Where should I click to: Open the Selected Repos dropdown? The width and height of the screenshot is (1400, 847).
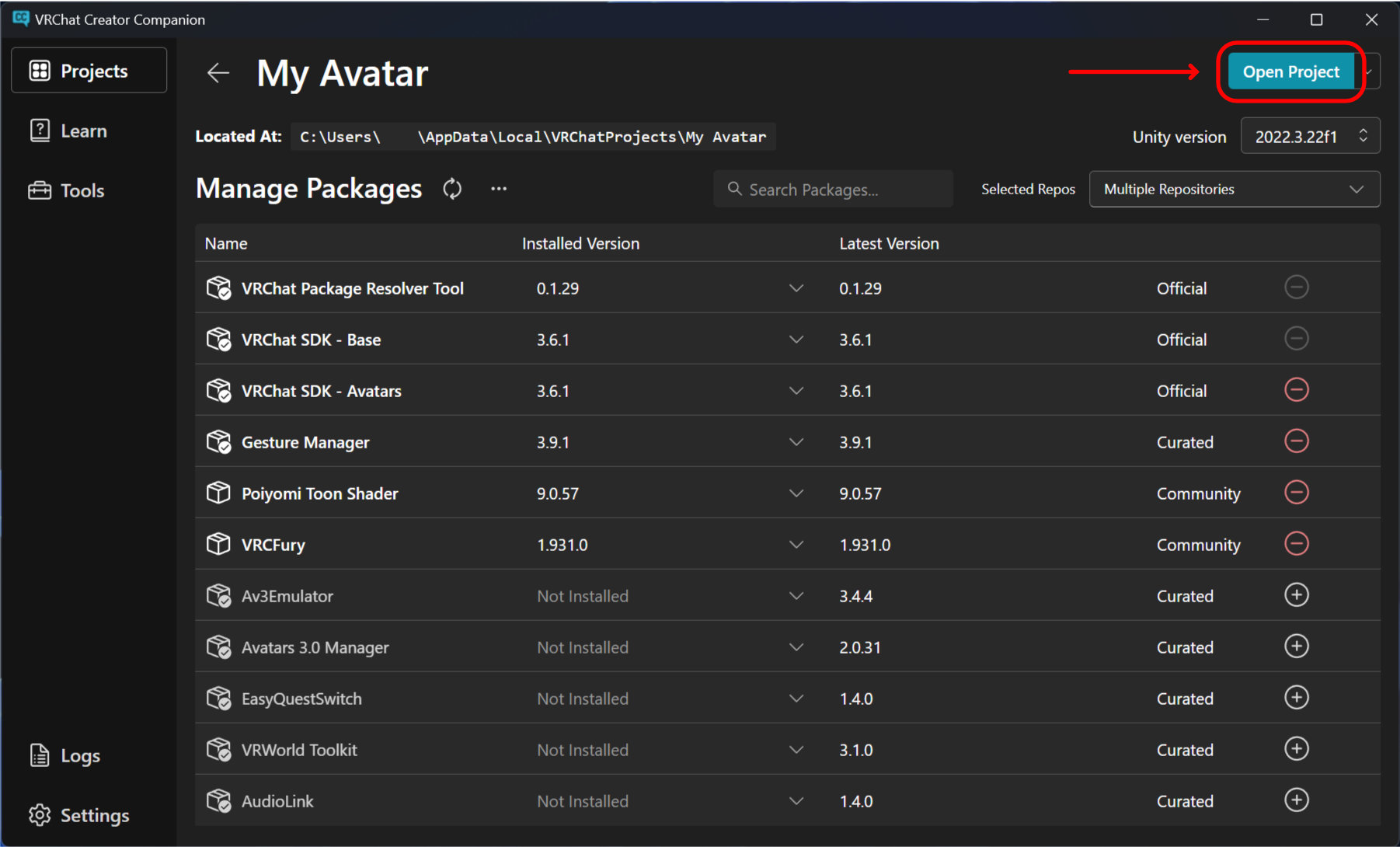[x=1234, y=190]
